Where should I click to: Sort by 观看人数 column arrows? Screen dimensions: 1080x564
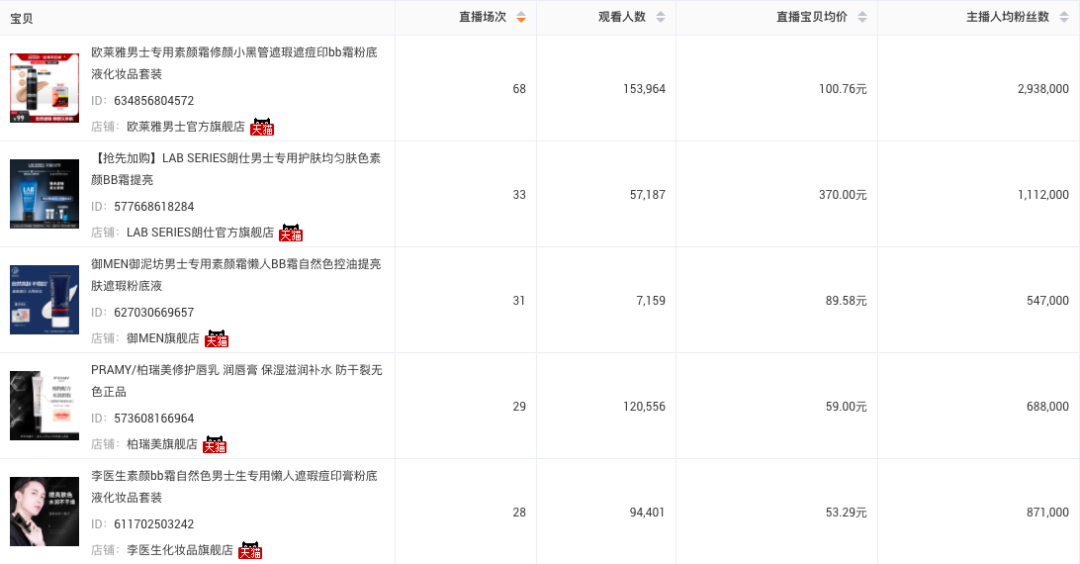click(x=661, y=17)
